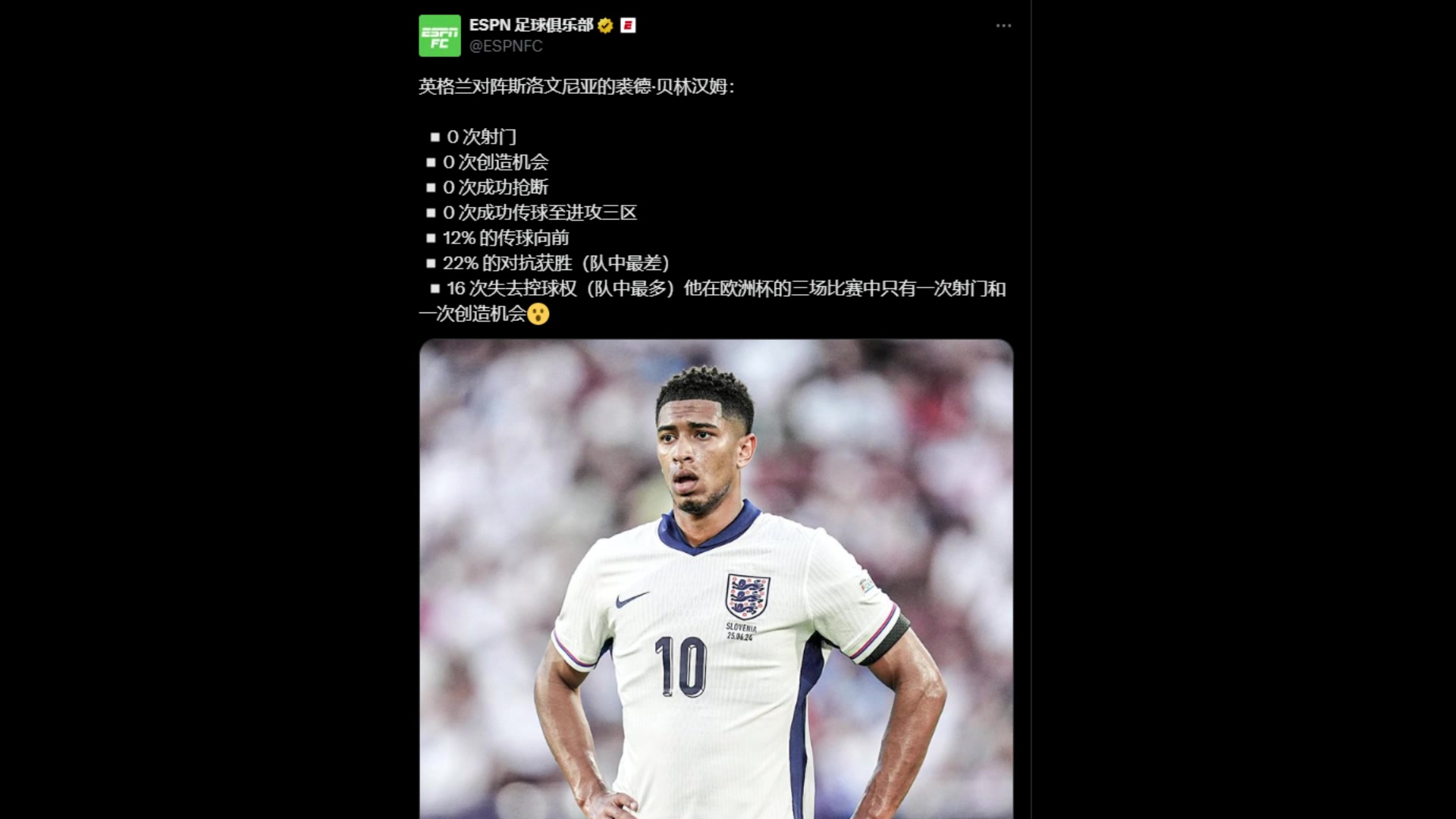This screenshot has height=819, width=1456.
Task: Click the three lions crest on shirt
Action: 748,596
